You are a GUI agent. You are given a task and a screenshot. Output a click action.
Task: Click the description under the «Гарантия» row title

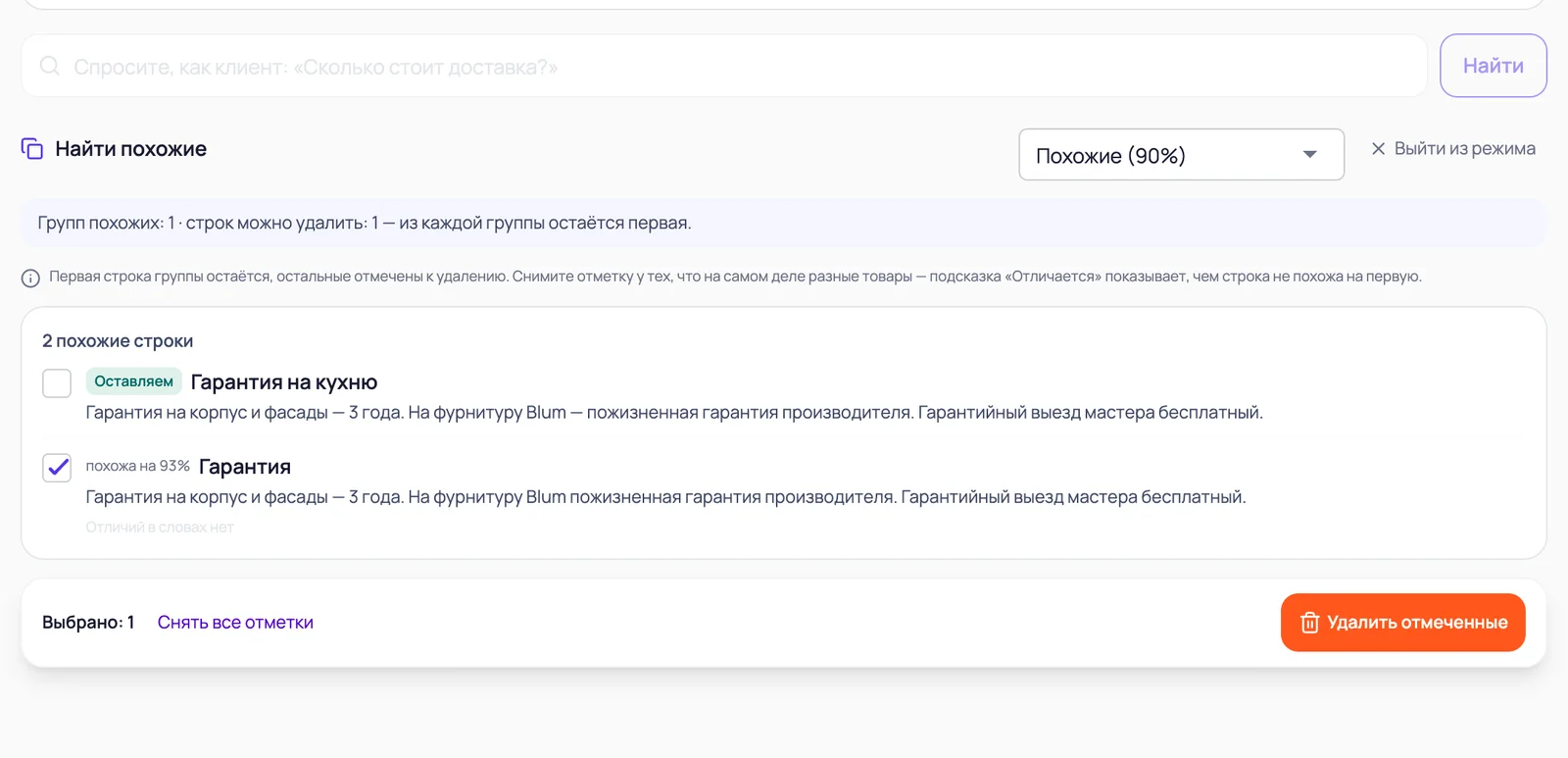666,497
